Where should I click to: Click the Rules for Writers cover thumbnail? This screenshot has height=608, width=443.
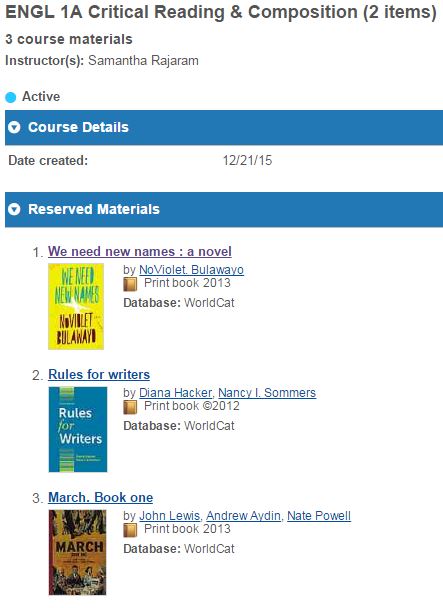click(78, 429)
